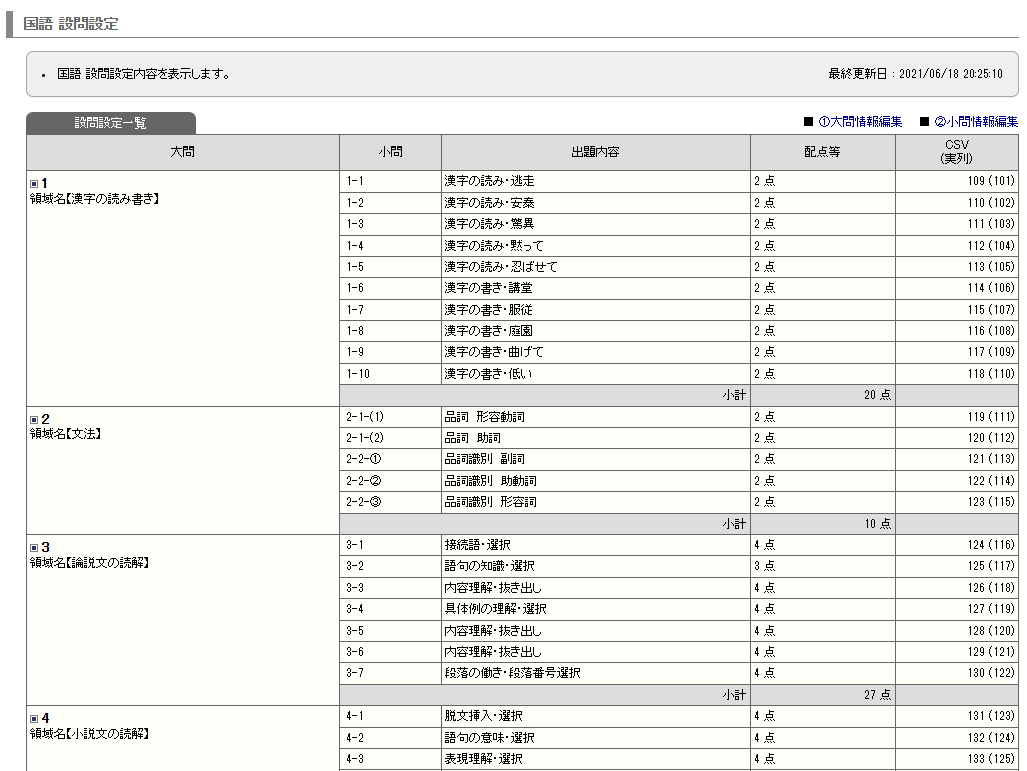This screenshot has width=1027, height=771.
Task: Click 領域名【論説文の読解】 label
Action: click(89, 563)
